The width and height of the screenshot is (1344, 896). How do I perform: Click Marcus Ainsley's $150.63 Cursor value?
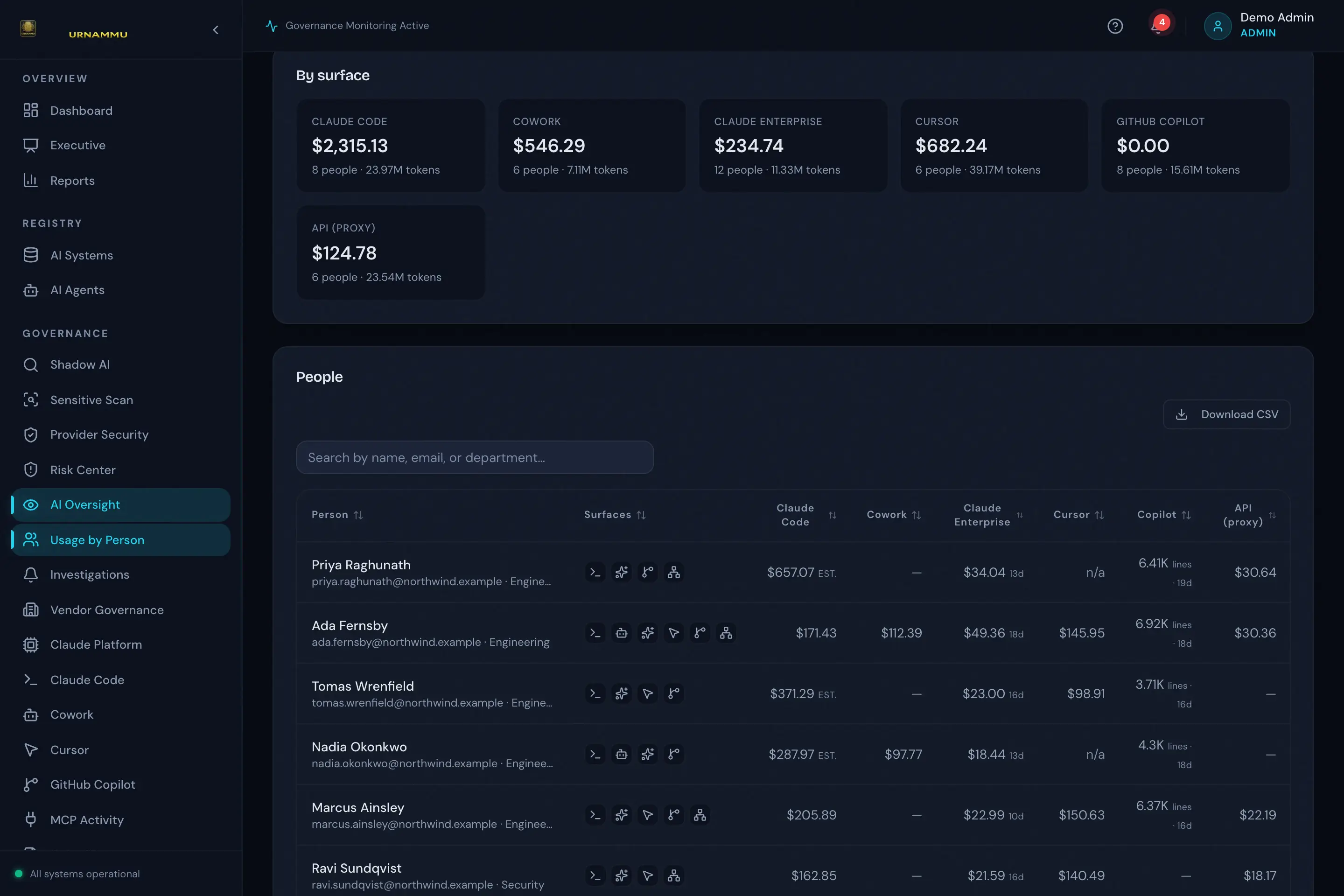1081,815
